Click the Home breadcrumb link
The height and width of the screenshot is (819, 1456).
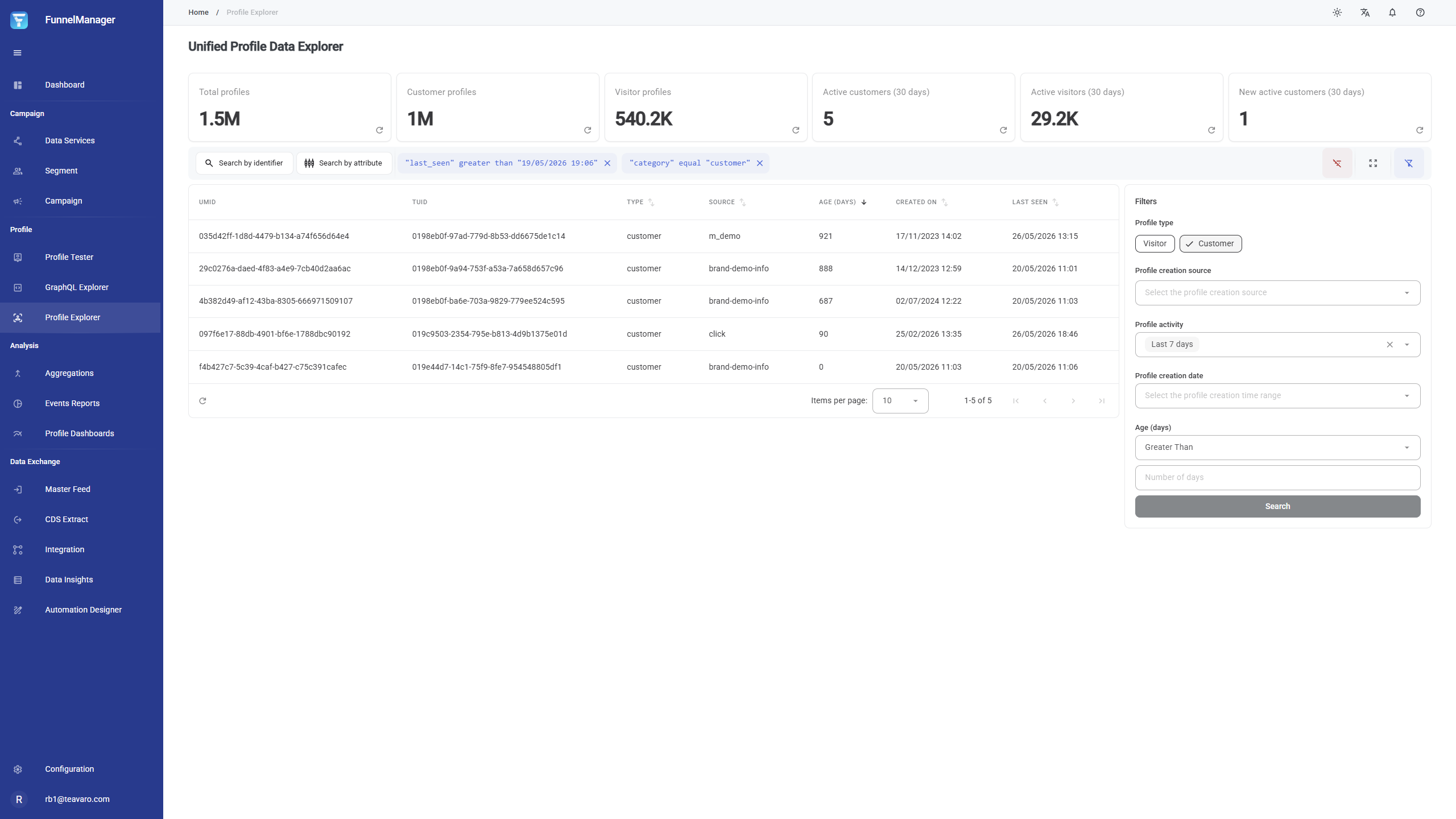(198, 13)
